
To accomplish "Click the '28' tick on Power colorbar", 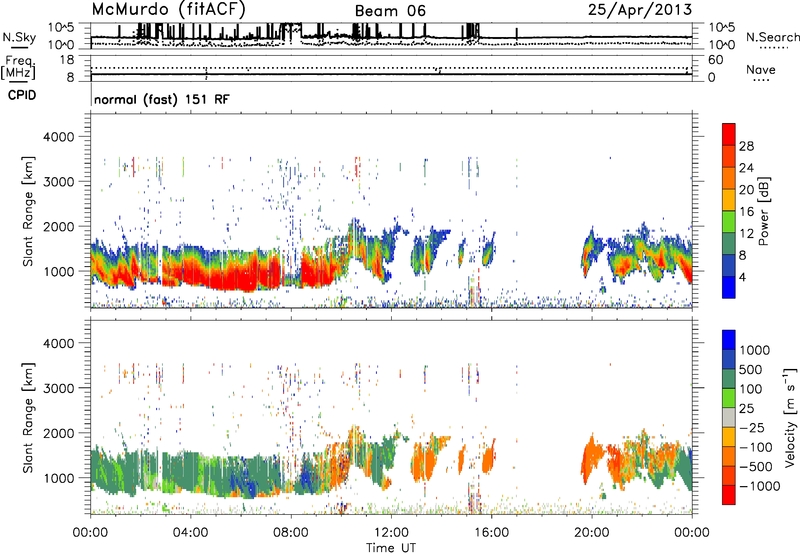I will (746, 146).
